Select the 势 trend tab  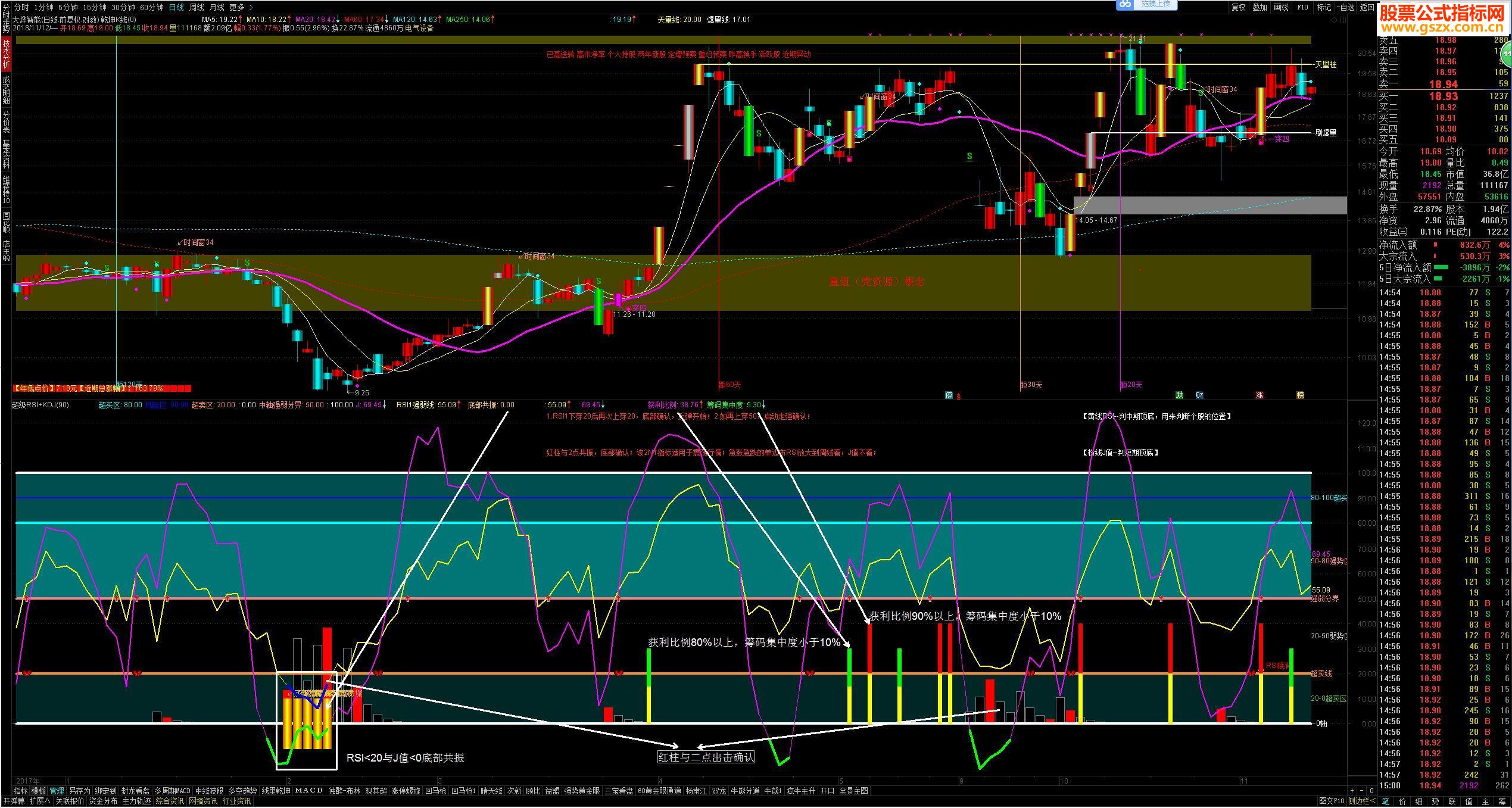(1435, 801)
